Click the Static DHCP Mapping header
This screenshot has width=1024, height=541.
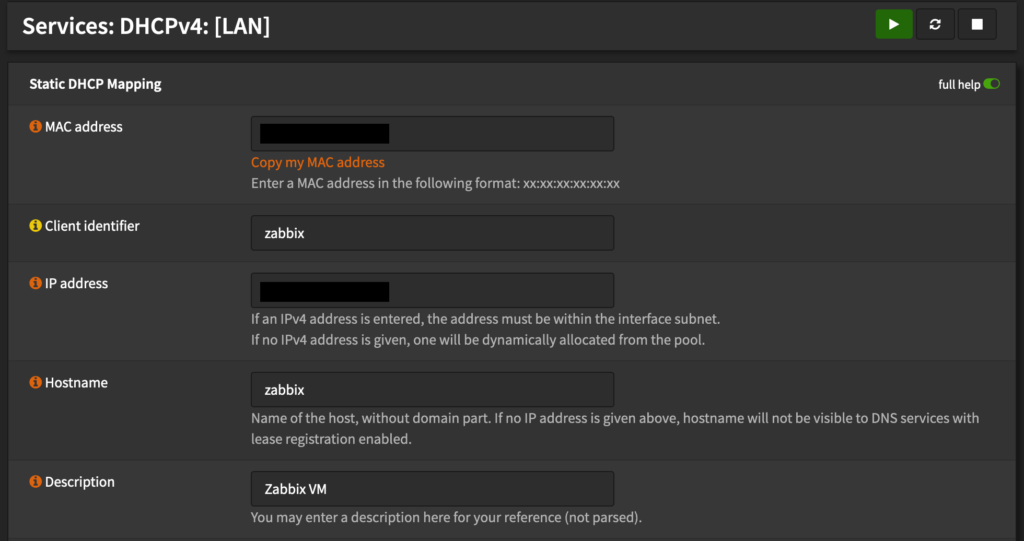click(x=95, y=85)
